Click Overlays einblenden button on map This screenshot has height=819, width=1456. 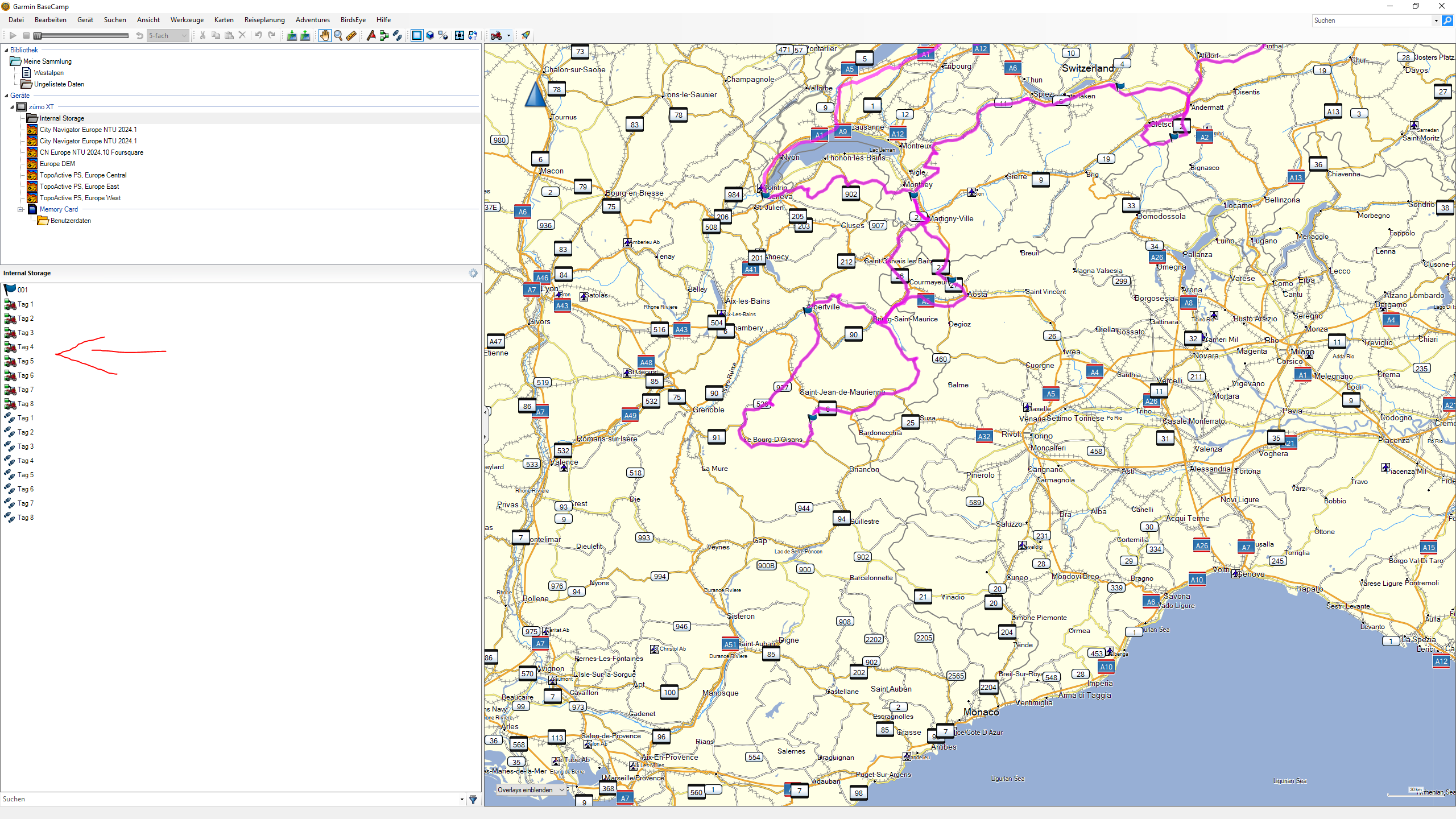click(530, 790)
